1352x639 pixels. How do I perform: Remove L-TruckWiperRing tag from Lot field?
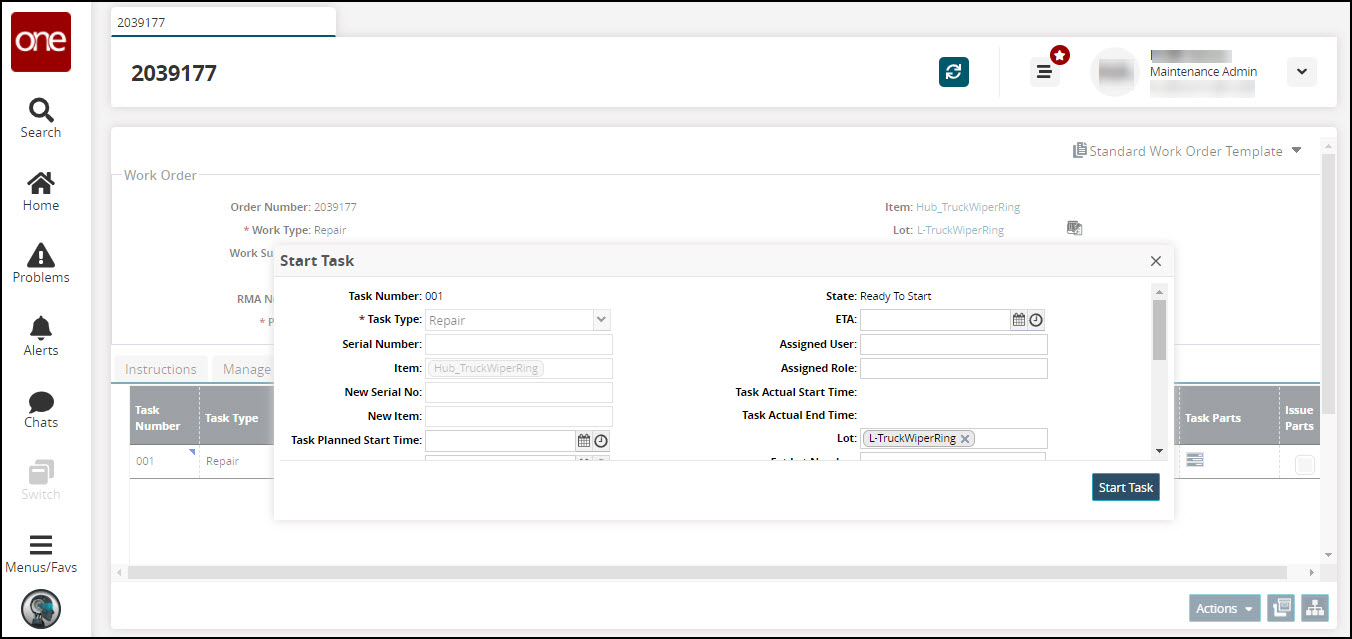965,439
